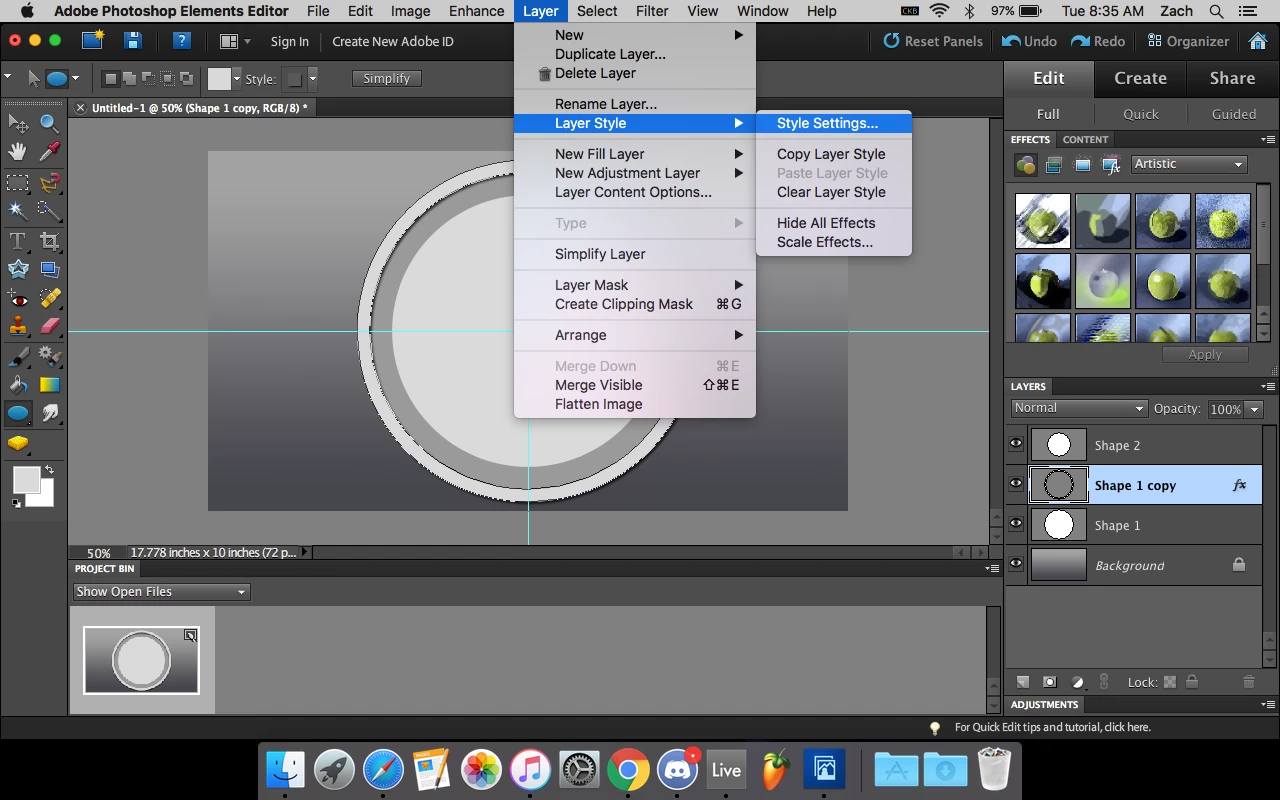The image size is (1280, 800).
Task: Open Show Open Files dropdown
Action: pos(161,592)
